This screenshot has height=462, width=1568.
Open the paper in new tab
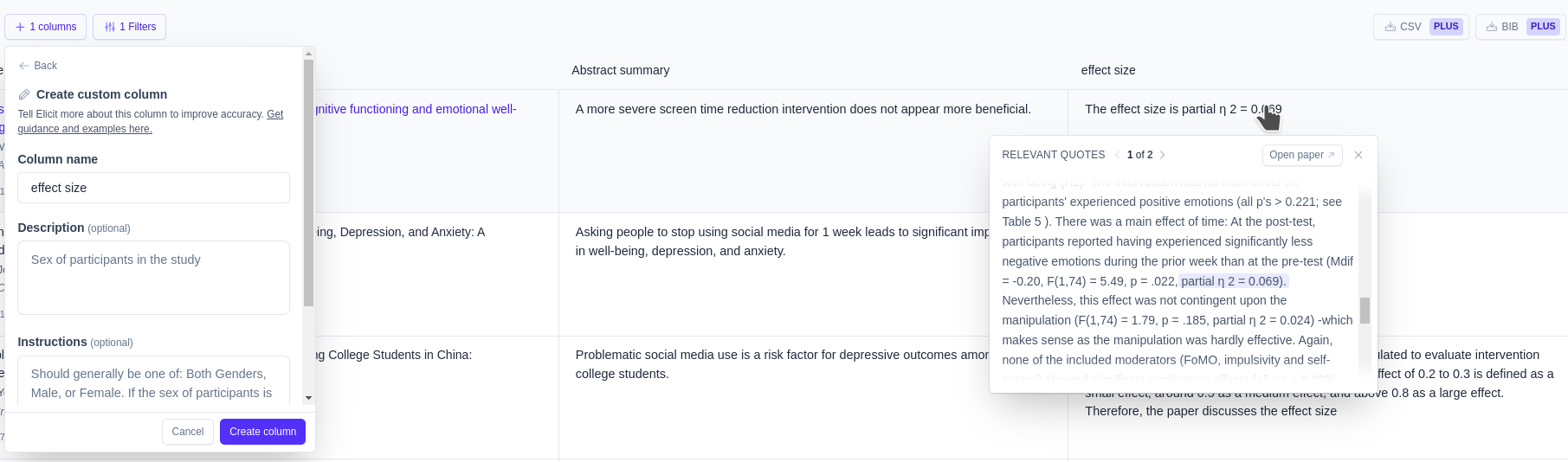(x=1301, y=155)
